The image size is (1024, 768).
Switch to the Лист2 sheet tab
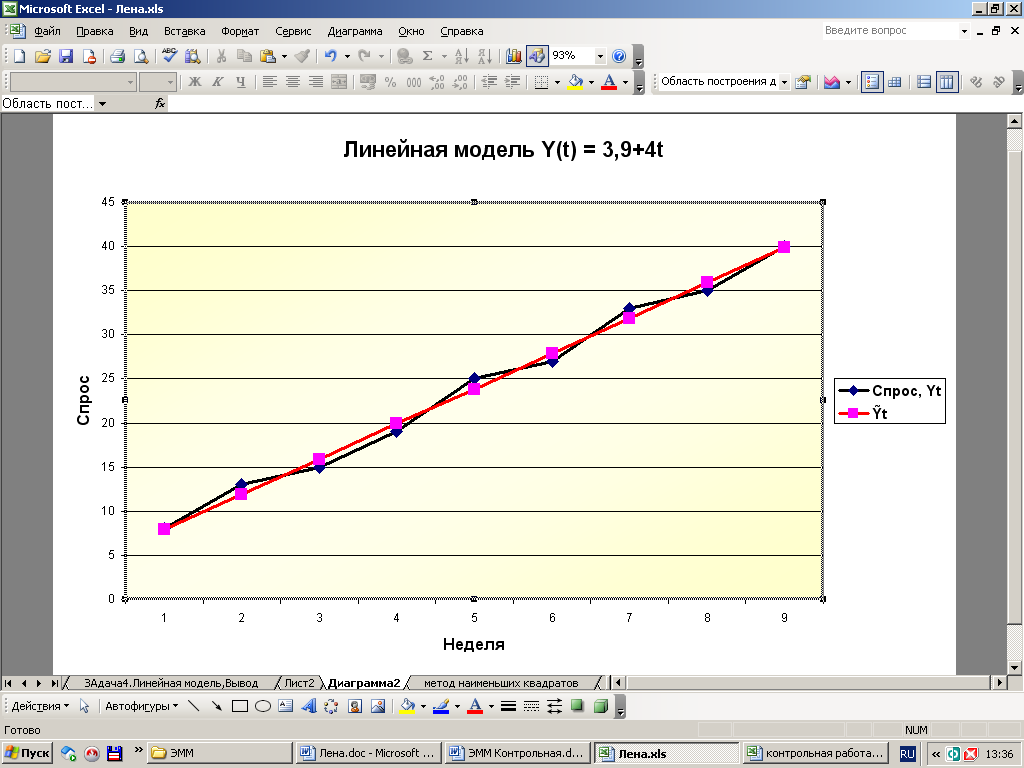299,683
